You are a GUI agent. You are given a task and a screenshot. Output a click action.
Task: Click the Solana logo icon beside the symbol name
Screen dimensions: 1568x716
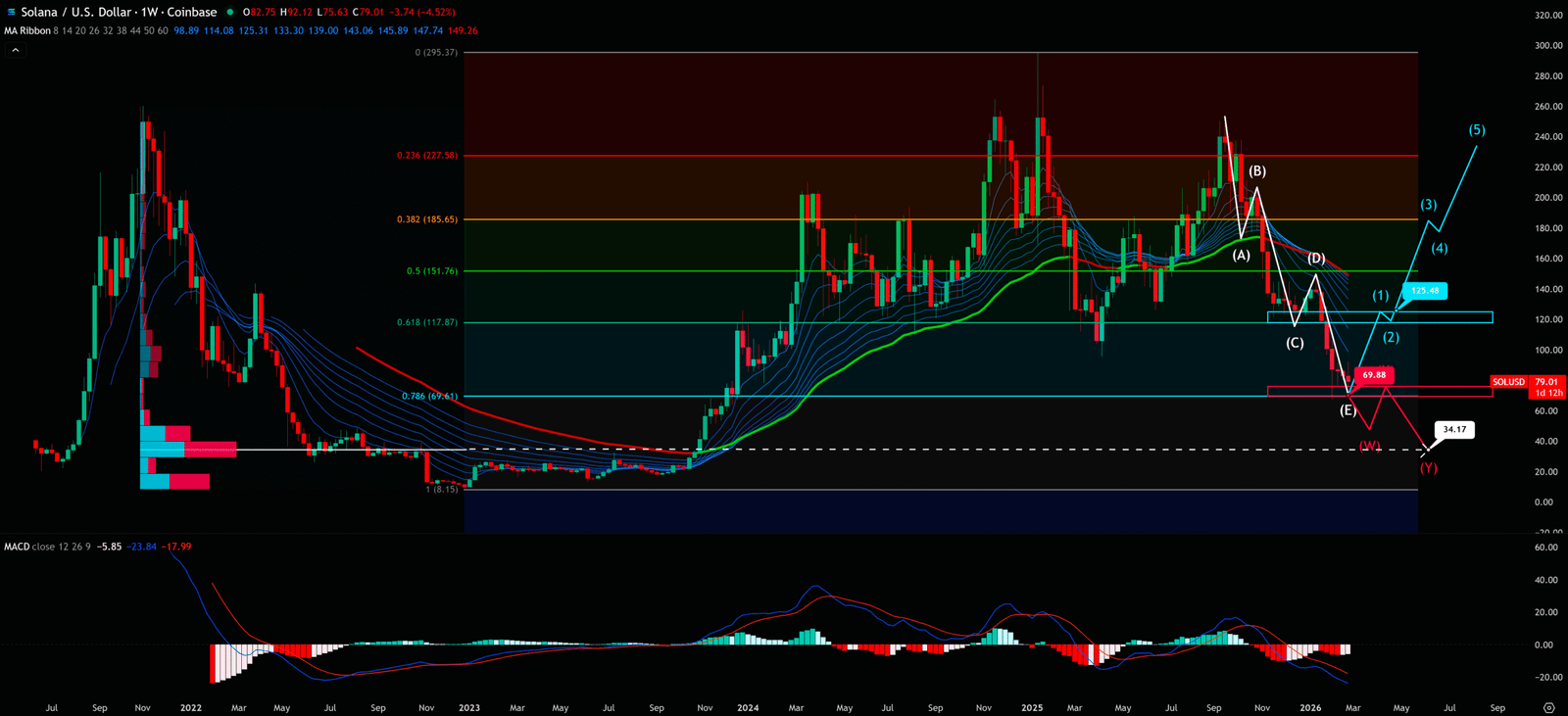[x=12, y=12]
